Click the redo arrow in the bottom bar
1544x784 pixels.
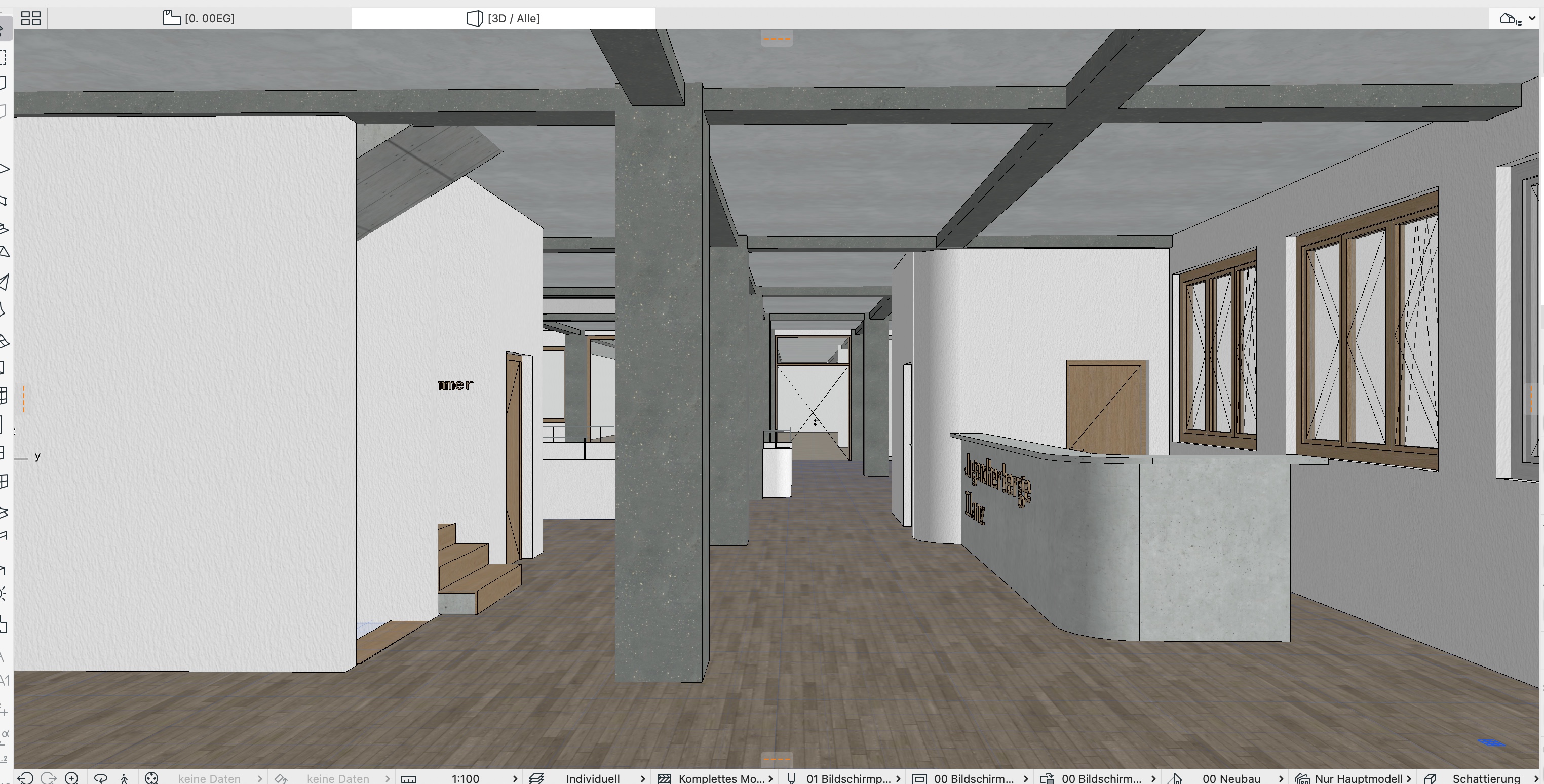[49, 778]
